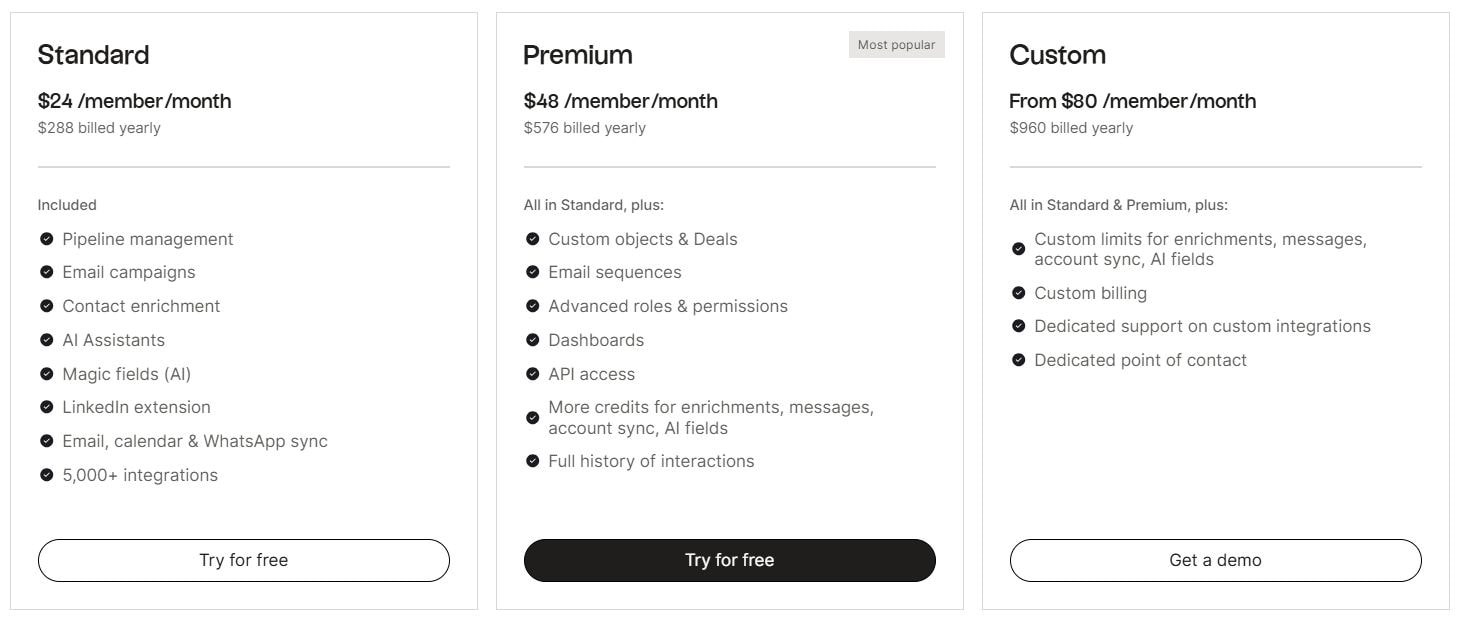The width and height of the screenshot is (1462, 625).
Task: Click the Most popular badge
Action: pyautogui.click(x=896, y=45)
